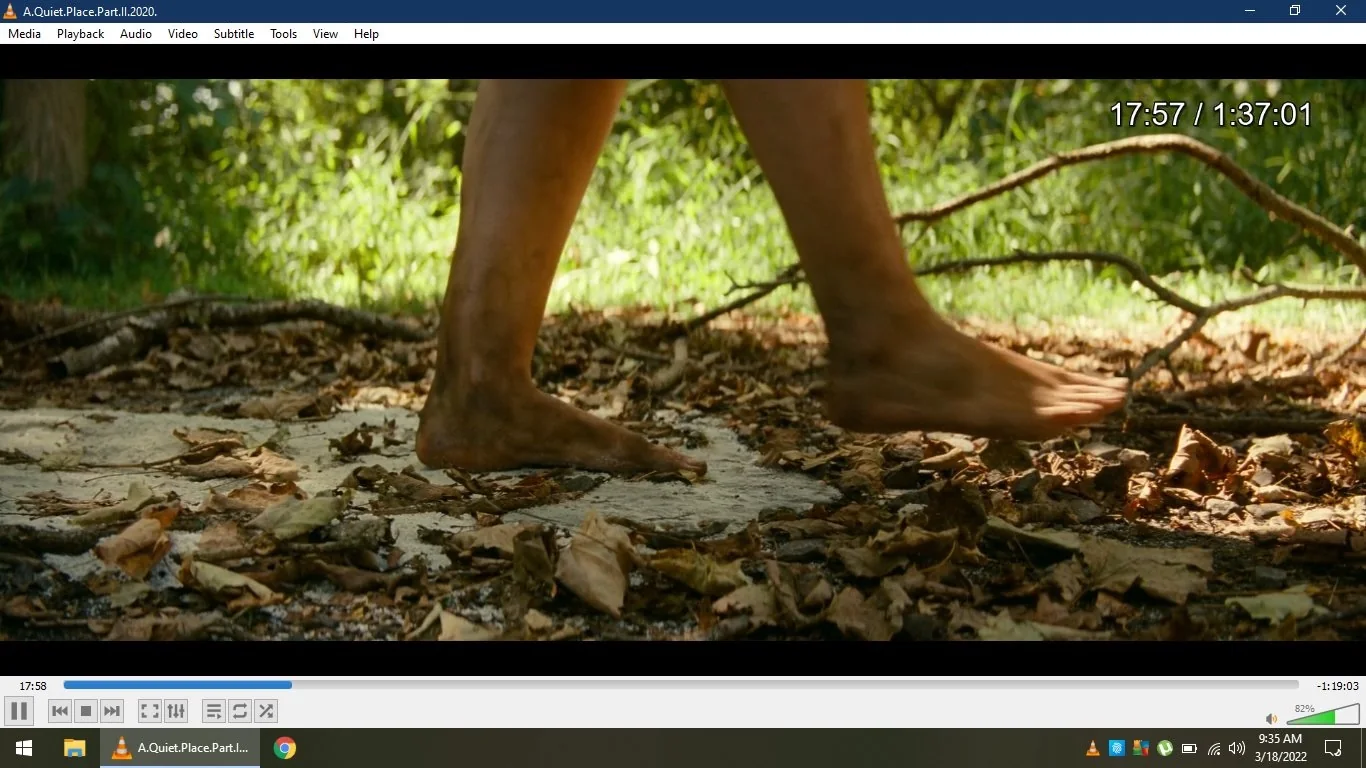The image size is (1366, 768).
Task: Close the VLC media player window
Action: [x=1342, y=11]
